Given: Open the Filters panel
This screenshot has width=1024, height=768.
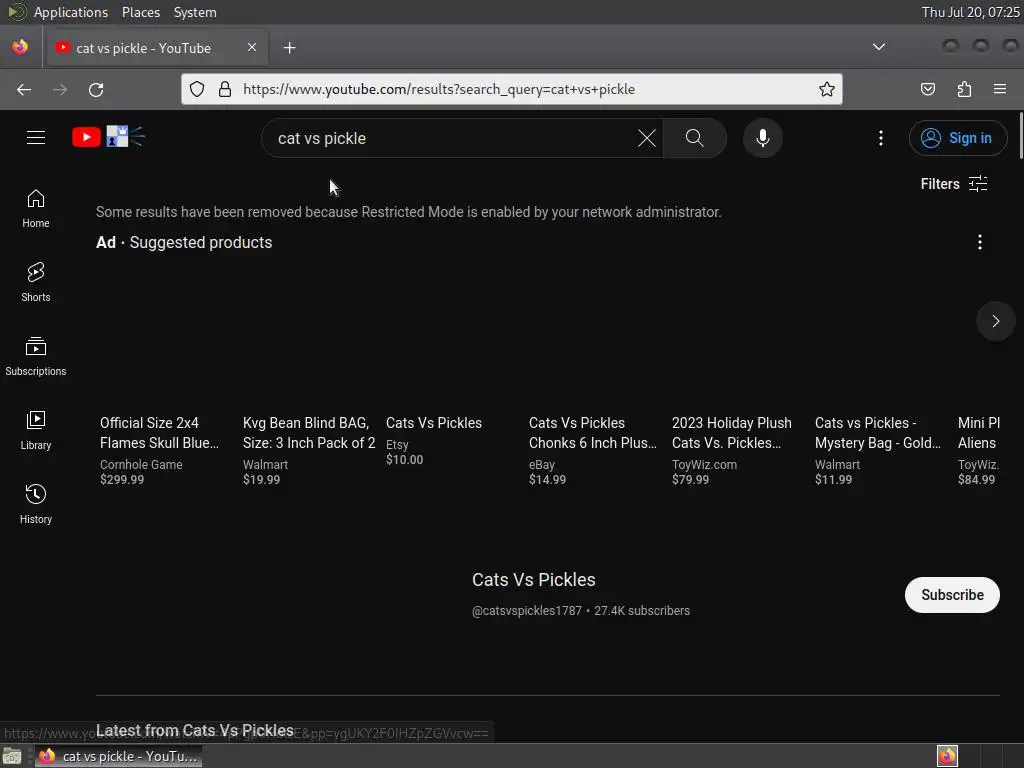Looking at the screenshot, I should click(953, 184).
